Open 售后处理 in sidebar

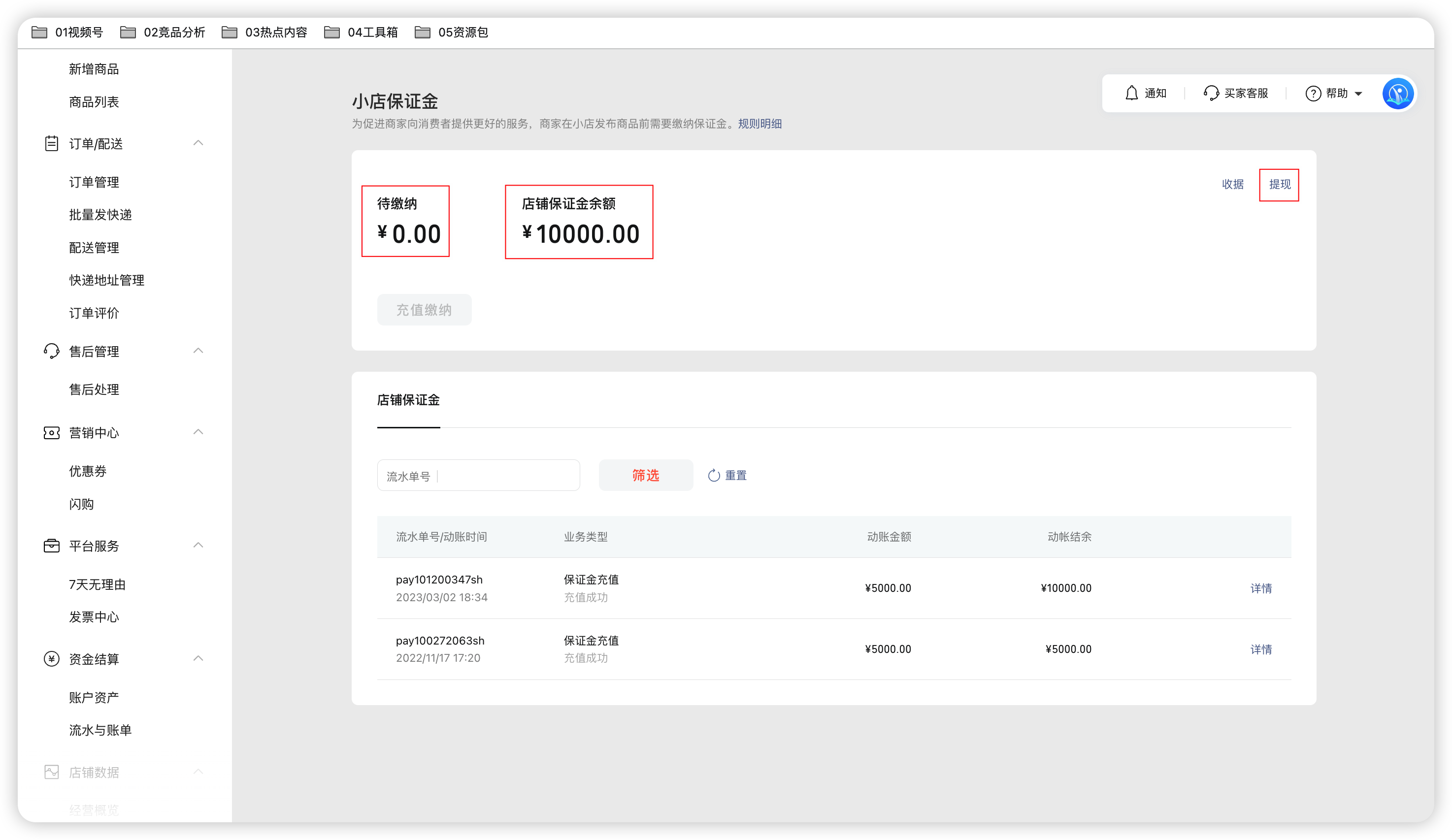(94, 389)
